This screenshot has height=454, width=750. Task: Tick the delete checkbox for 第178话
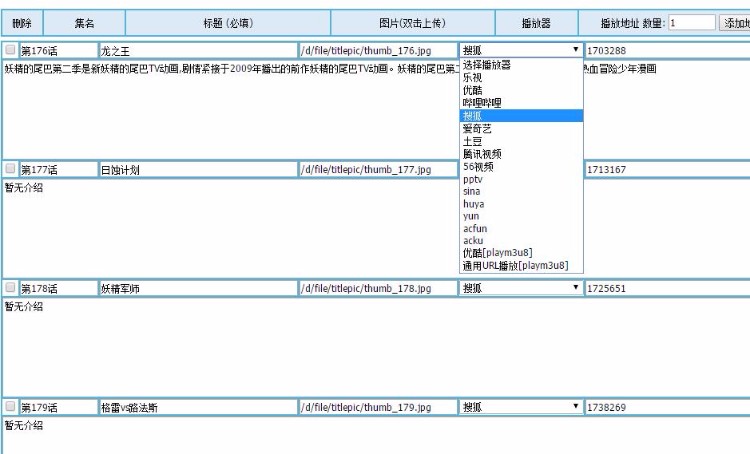coord(10,288)
